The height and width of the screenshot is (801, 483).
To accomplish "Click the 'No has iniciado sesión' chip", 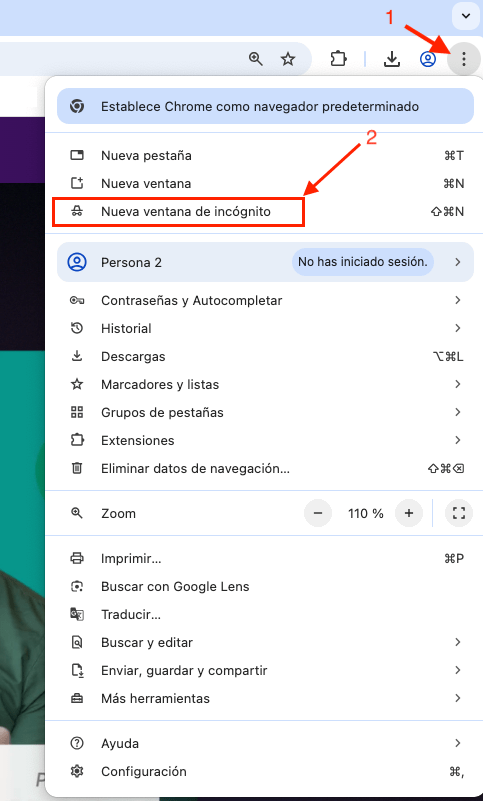I will tap(362, 262).
